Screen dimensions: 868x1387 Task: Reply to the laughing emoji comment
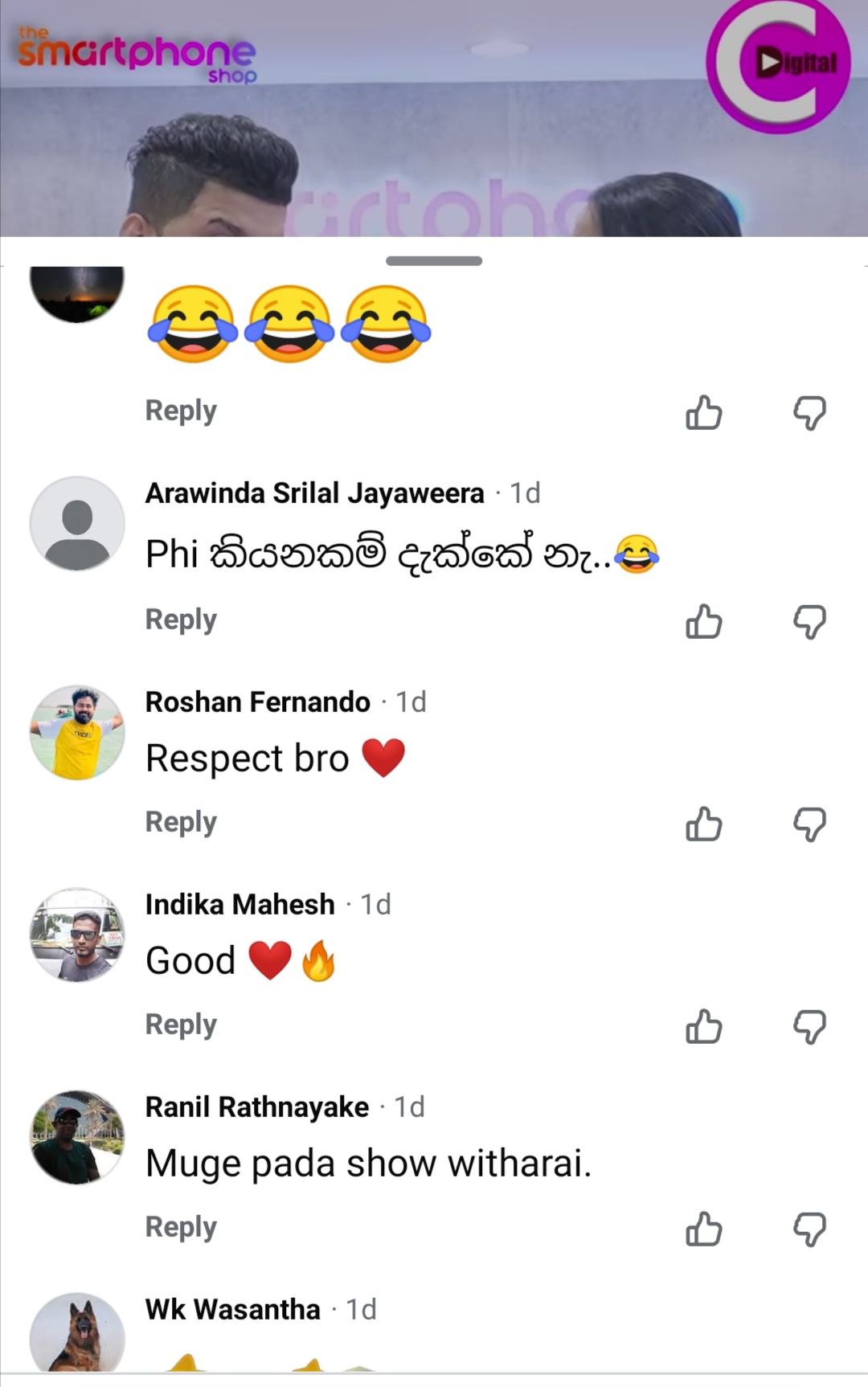[181, 411]
